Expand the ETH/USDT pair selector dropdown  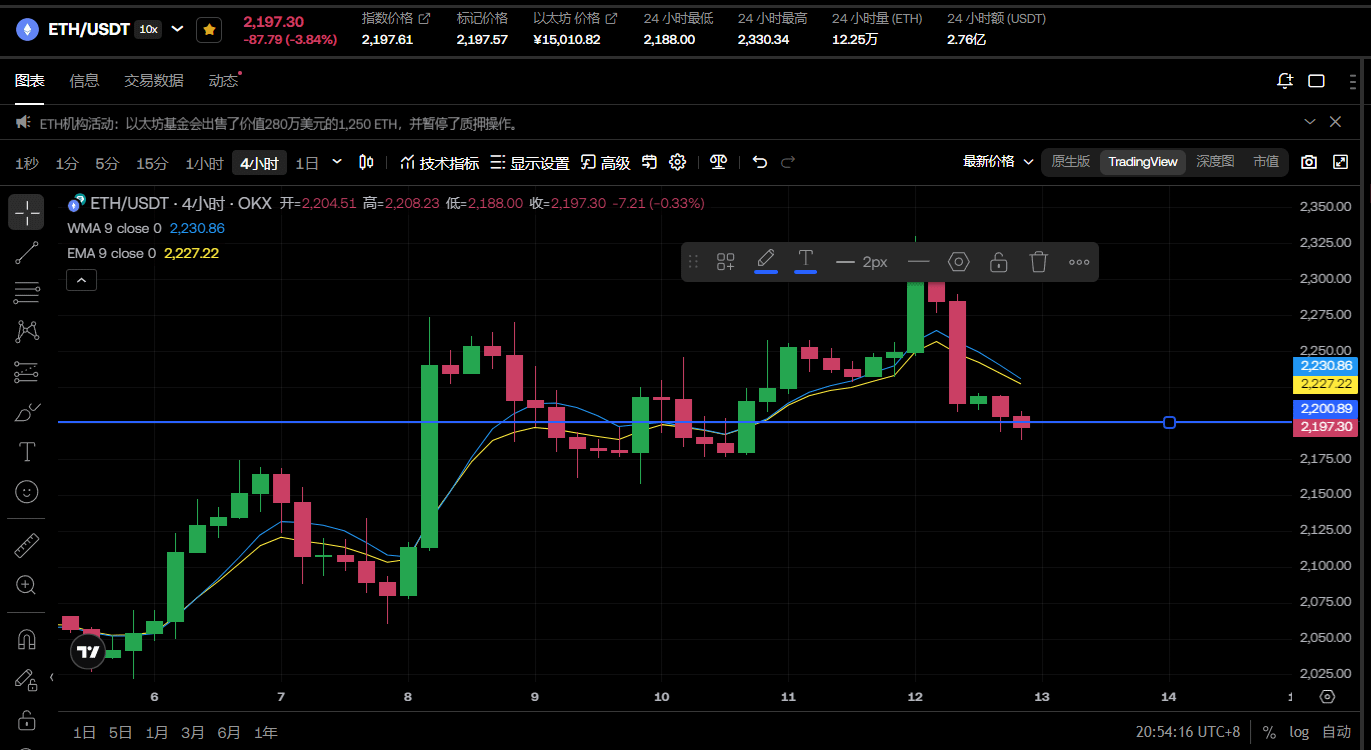(x=178, y=29)
